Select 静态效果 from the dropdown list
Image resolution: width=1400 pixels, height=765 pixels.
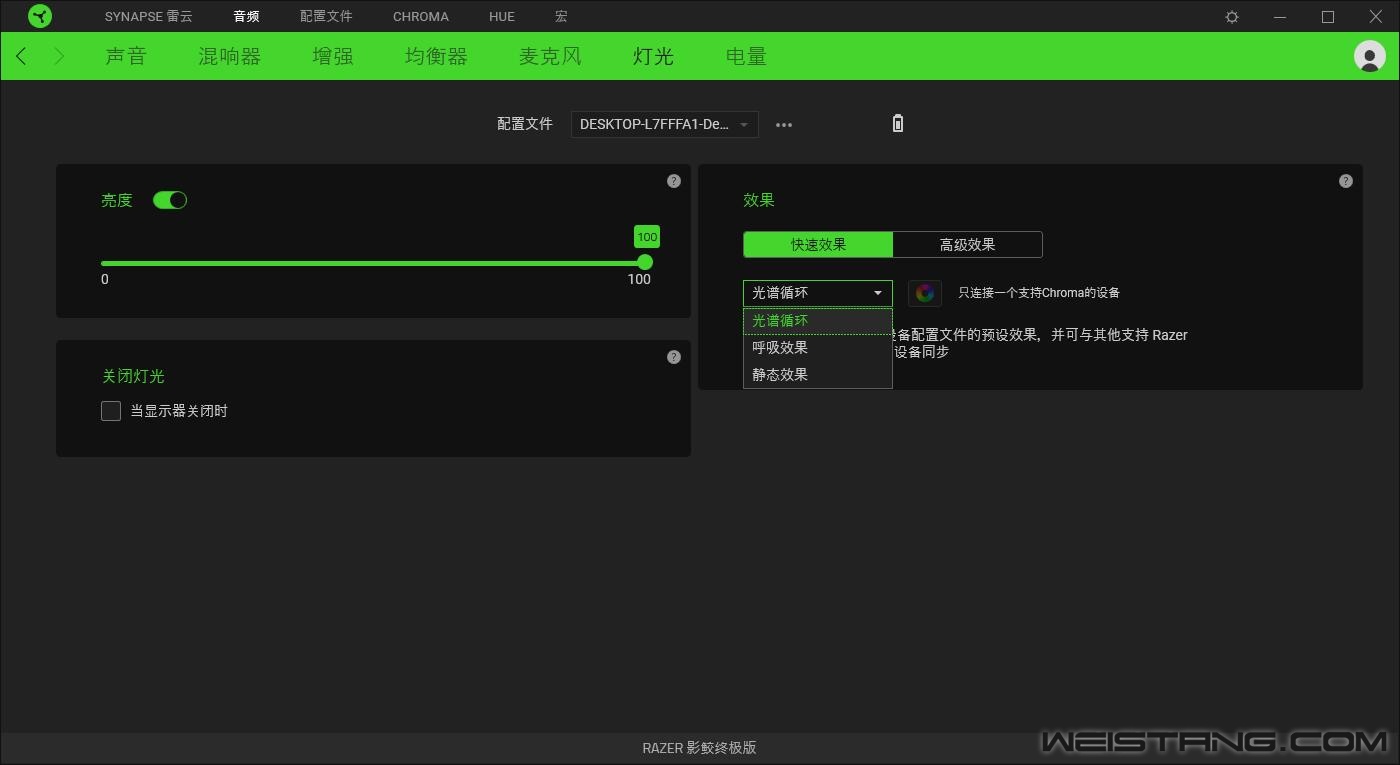(817, 375)
